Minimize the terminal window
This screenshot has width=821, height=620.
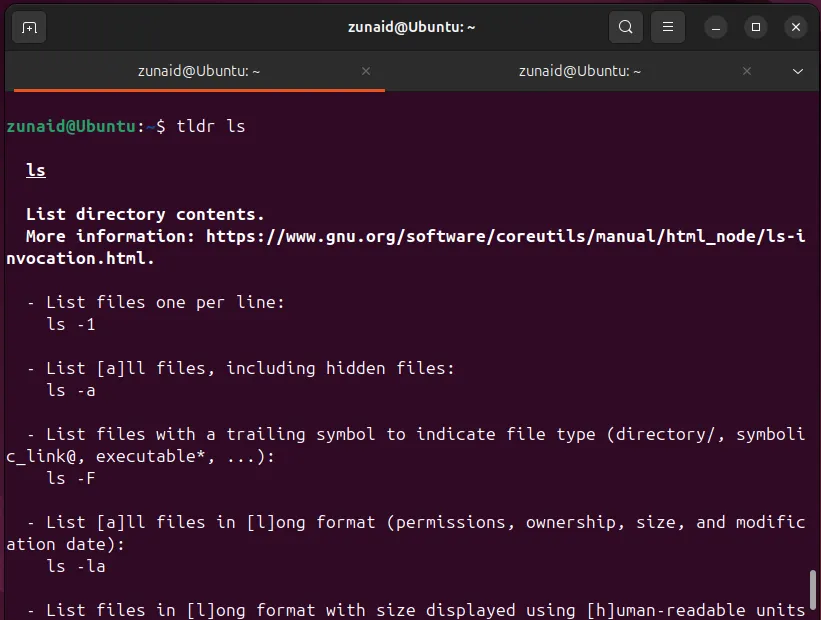coord(716,27)
